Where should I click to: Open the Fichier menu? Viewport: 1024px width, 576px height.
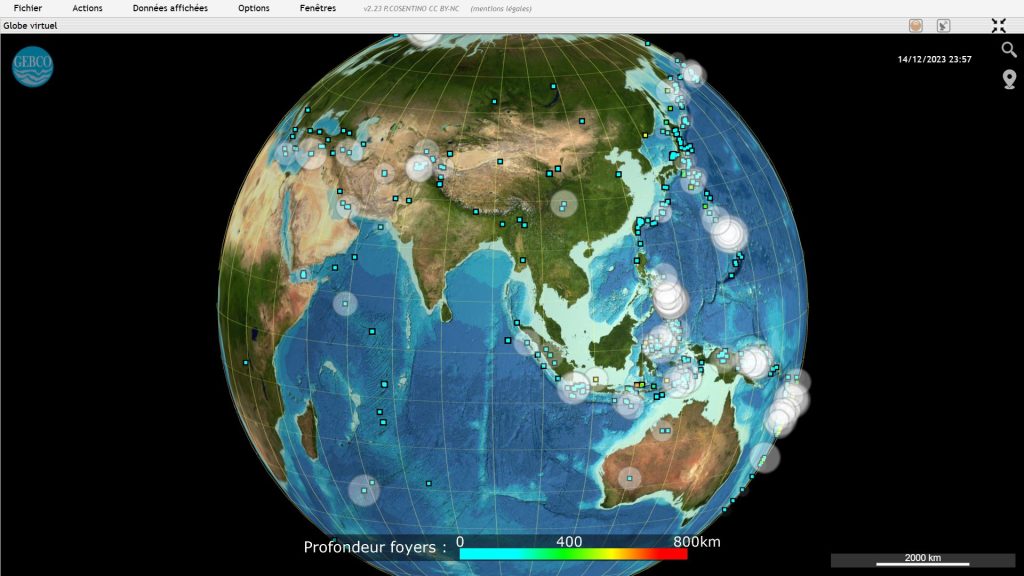click(27, 8)
